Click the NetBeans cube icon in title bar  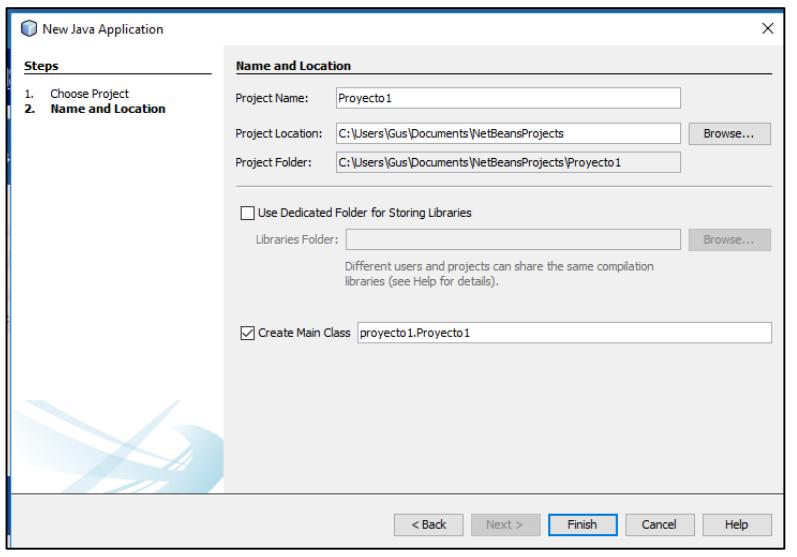click(29, 28)
